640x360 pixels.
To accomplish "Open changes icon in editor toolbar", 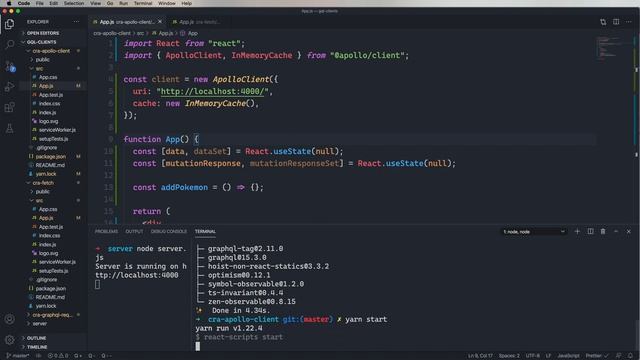I will pos(603,22).
